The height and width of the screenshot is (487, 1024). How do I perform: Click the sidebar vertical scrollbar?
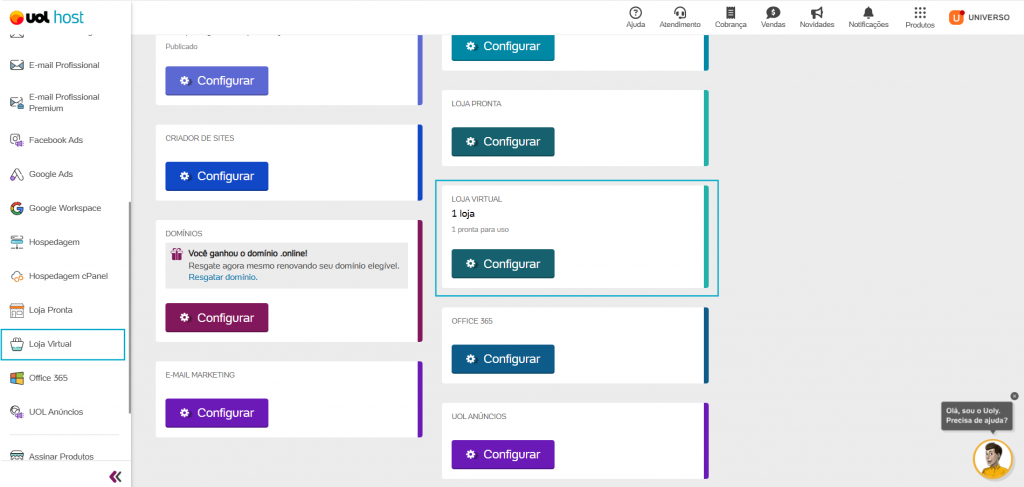click(x=129, y=307)
